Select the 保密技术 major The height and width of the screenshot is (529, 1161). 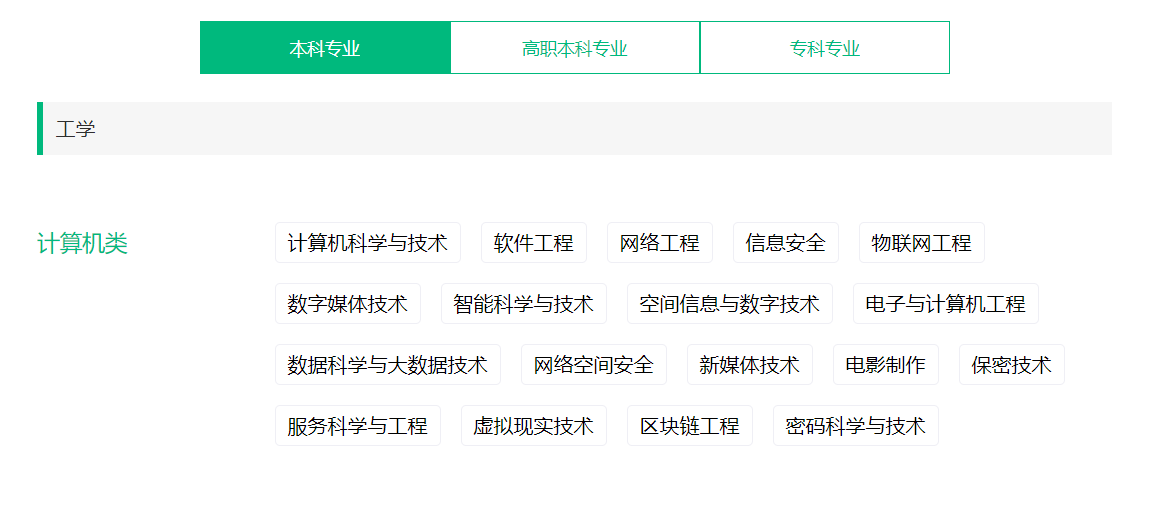(1011, 365)
